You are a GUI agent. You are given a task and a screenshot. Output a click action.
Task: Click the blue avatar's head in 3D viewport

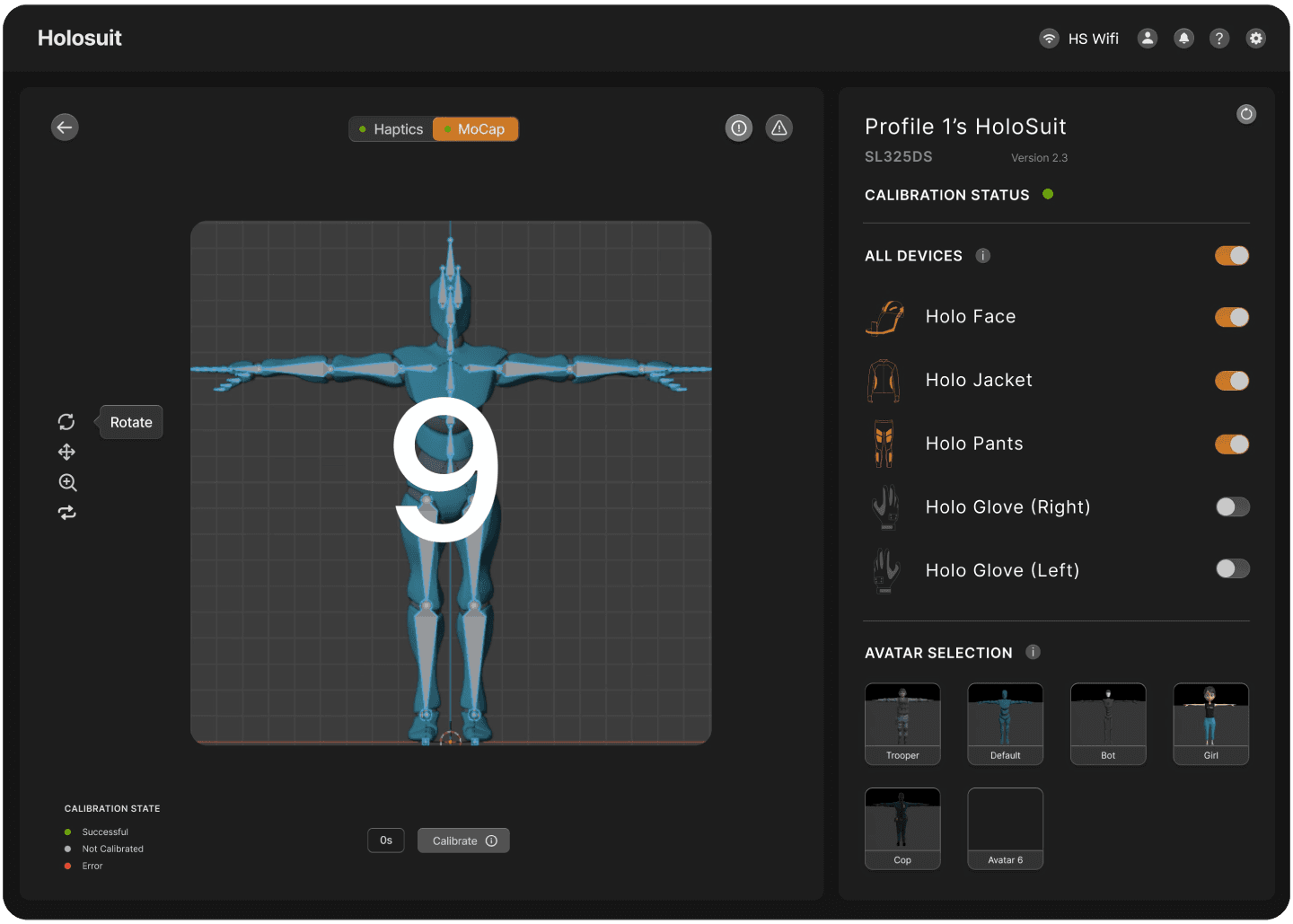(x=451, y=305)
